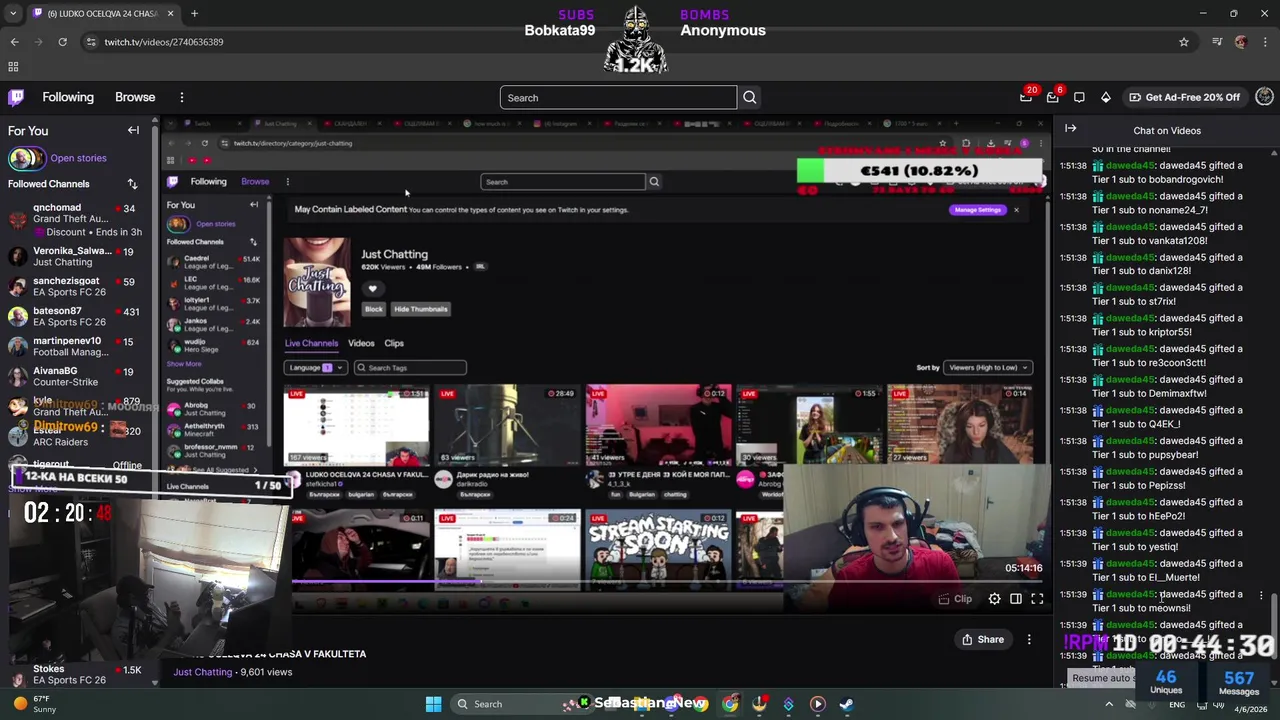Viewport: 1280px width, 720px height.
Task: Close the LUDKO OCELQVA browser tab
Action: click(170, 13)
